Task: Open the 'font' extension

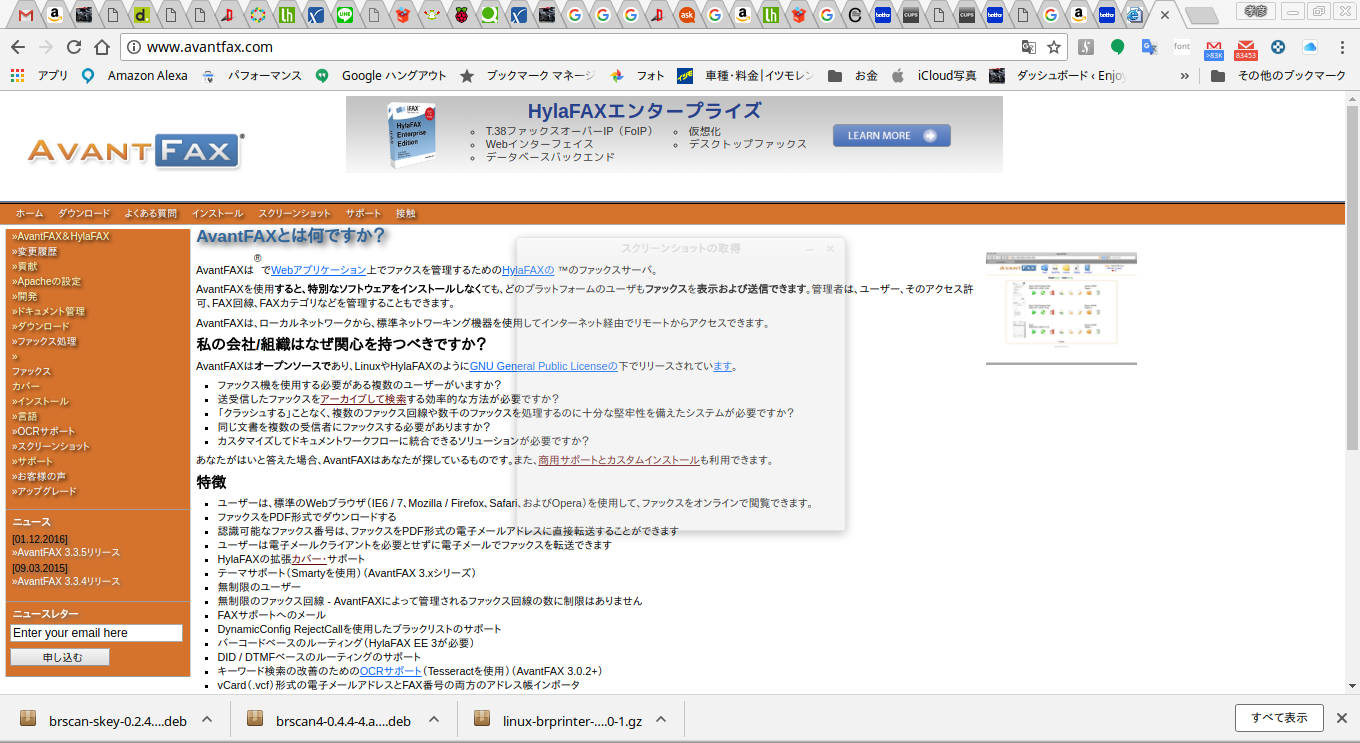Action: (x=1182, y=47)
